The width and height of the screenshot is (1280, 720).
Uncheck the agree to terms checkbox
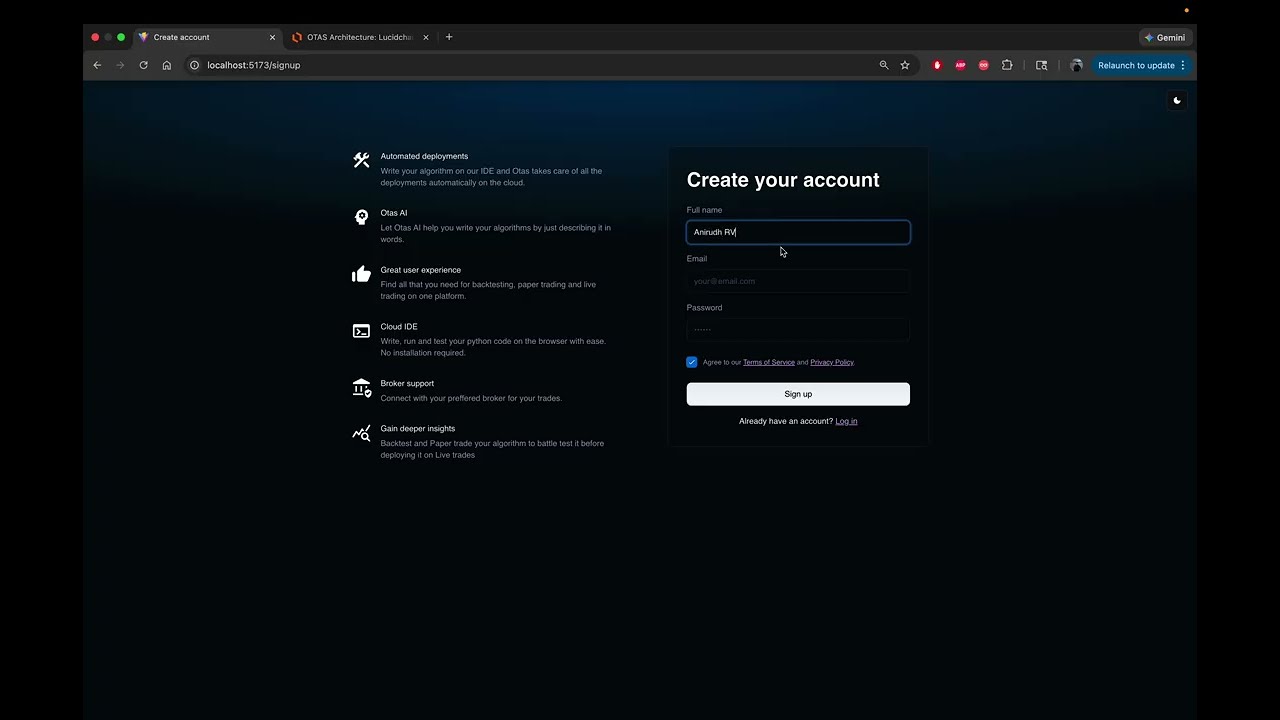(x=692, y=362)
